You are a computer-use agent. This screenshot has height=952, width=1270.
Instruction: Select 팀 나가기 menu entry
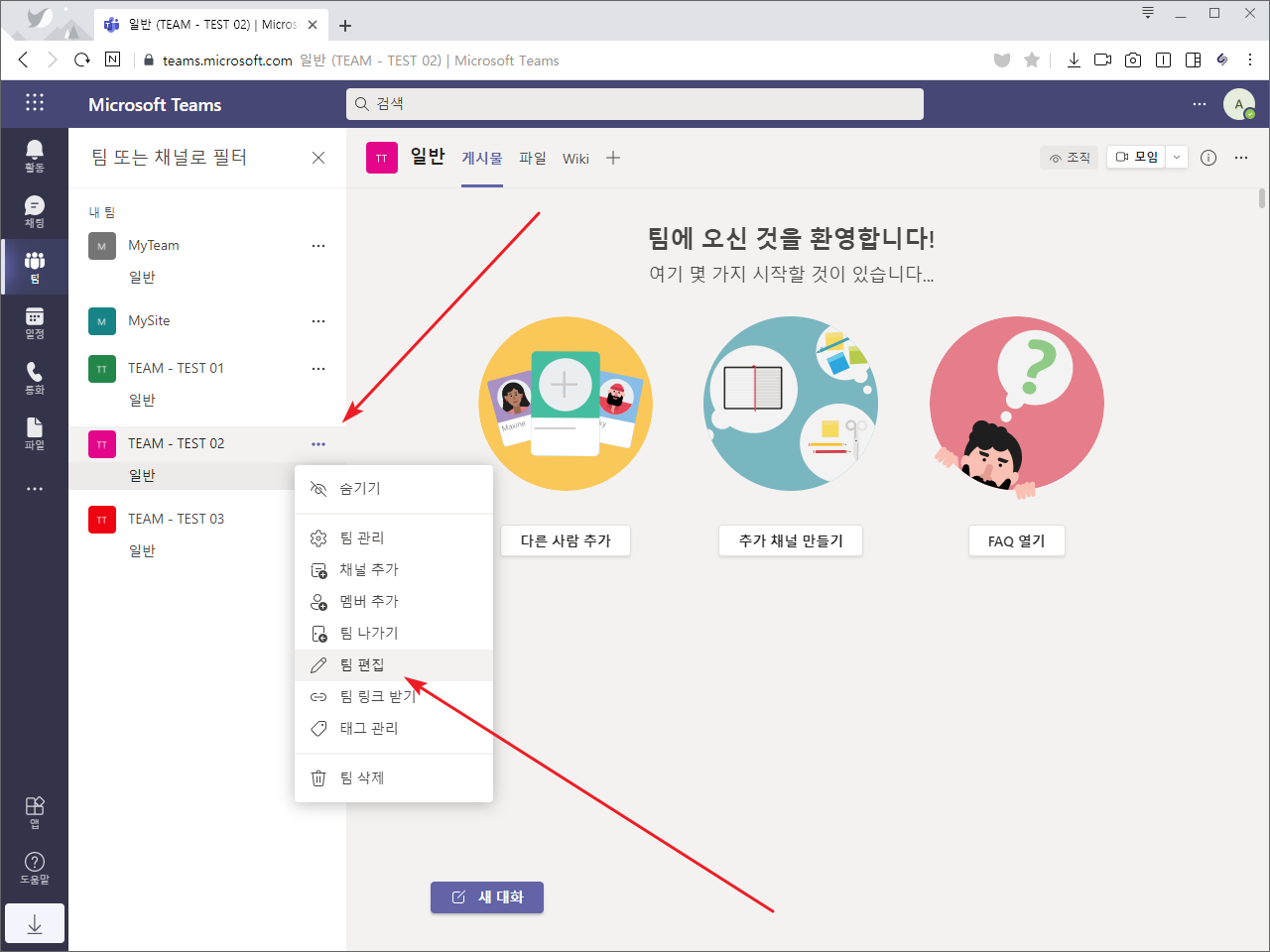point(394,633)
